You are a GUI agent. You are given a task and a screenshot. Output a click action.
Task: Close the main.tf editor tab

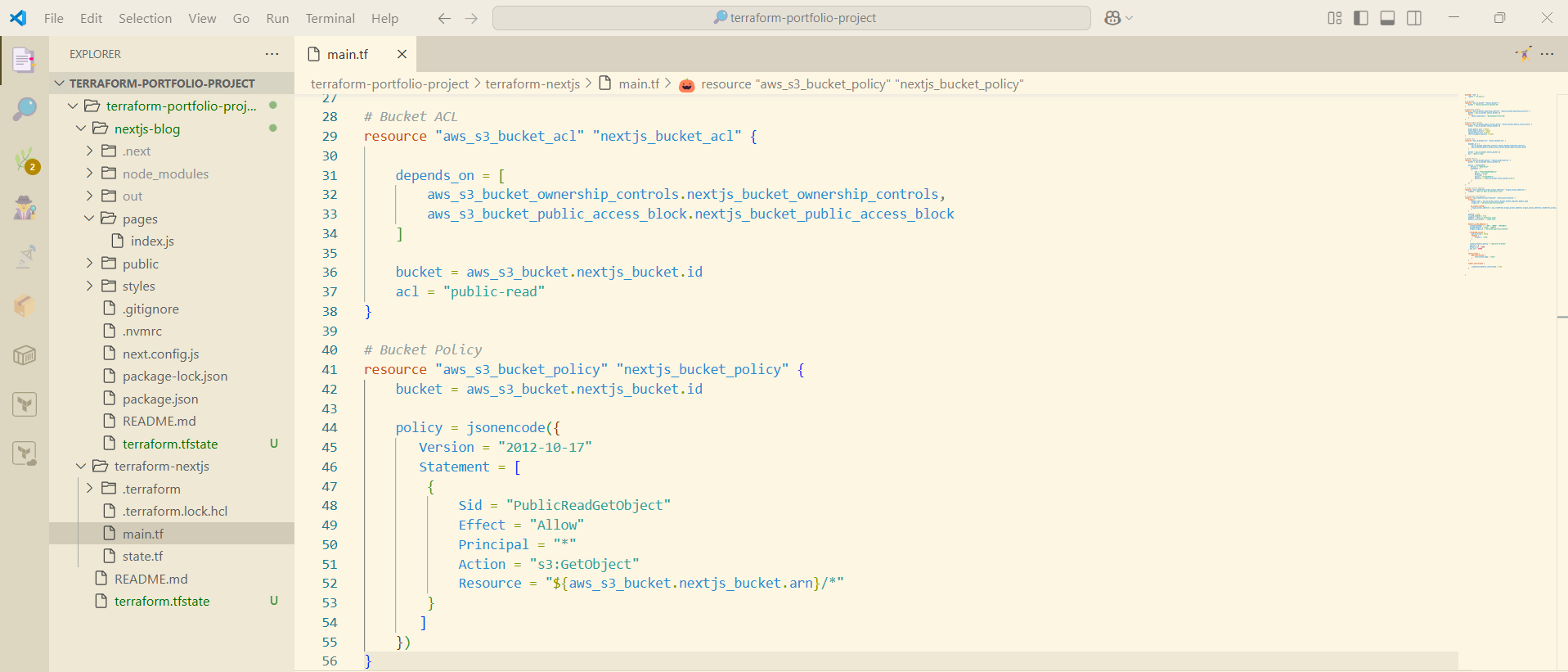402,54
